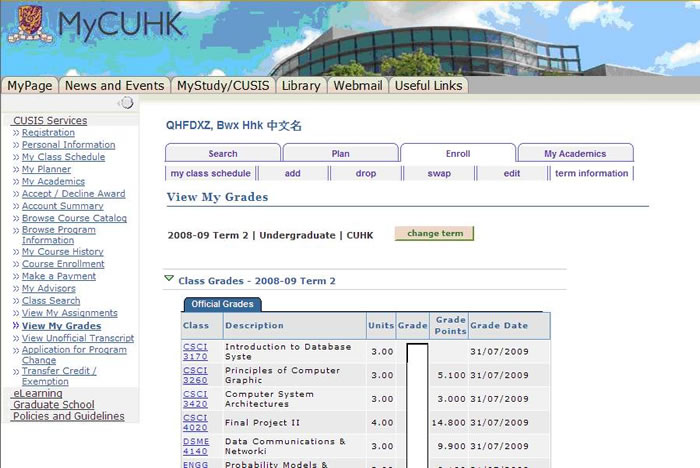Image resolution: width=700 pixels, height=468 pixels.
Task: Click the Grade Points column header
Action: tap(450, 326)
